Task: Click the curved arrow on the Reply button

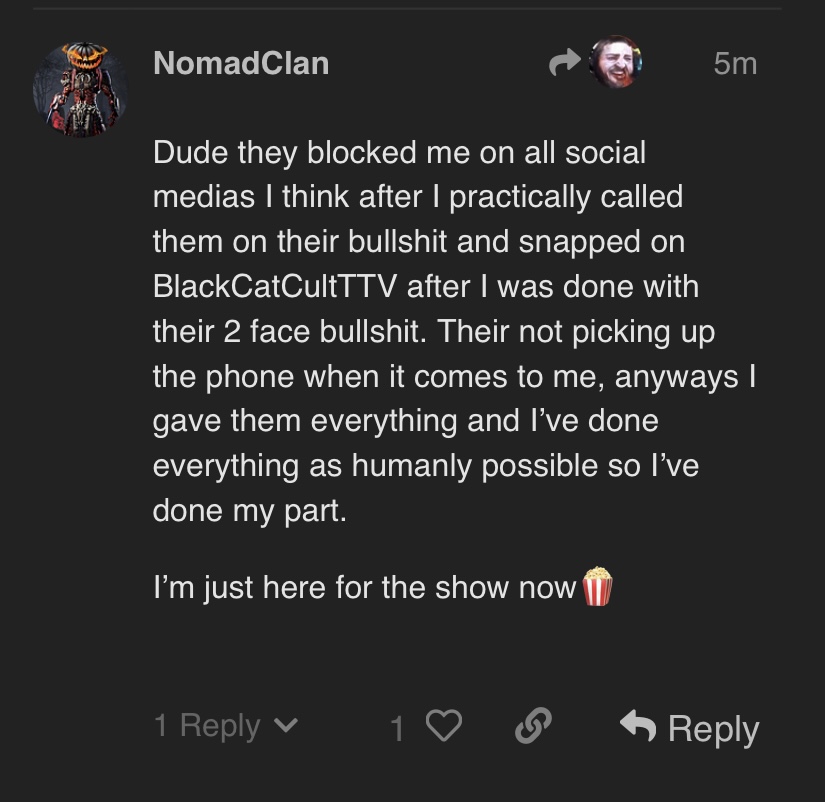Action: (x=636, y=726)
